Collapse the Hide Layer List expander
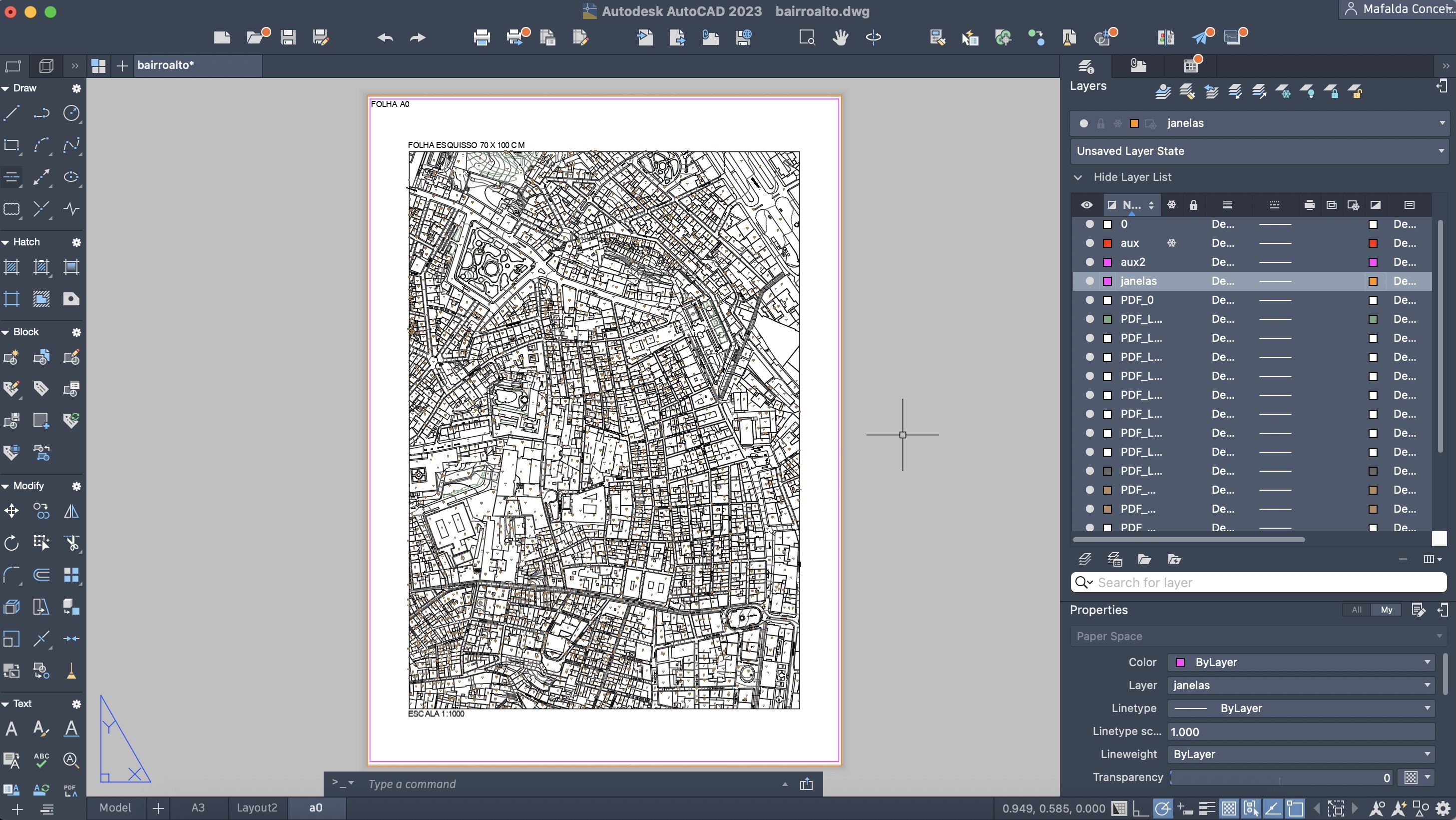1456x820 pixels. [1078, 177]
